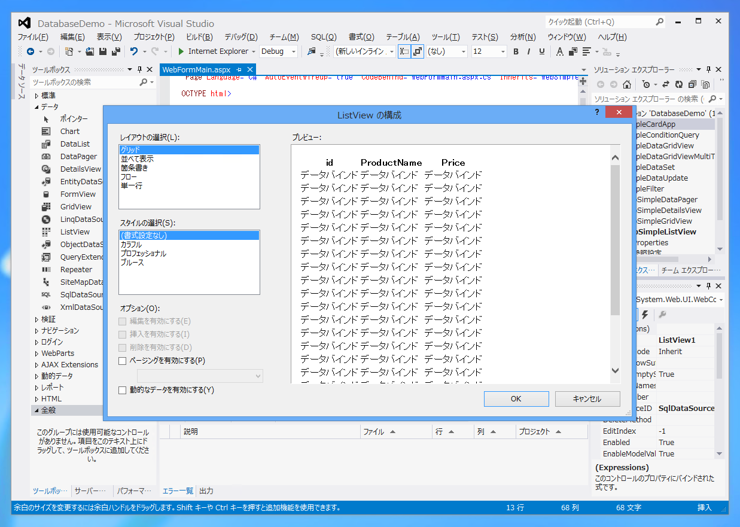
Task: Open the デバッグ(D) menu
Action: pos(241,37)
